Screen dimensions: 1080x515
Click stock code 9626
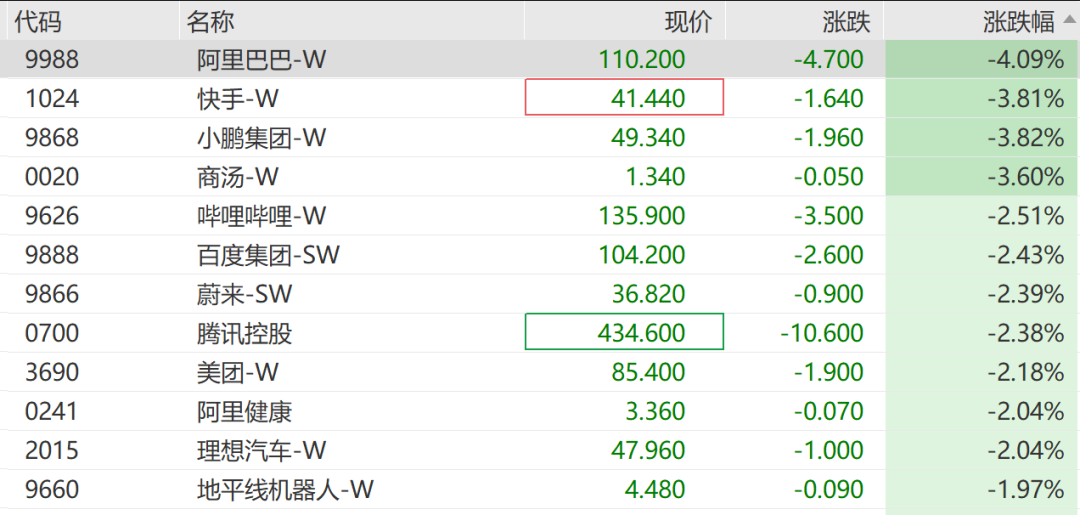coord(52,216)
